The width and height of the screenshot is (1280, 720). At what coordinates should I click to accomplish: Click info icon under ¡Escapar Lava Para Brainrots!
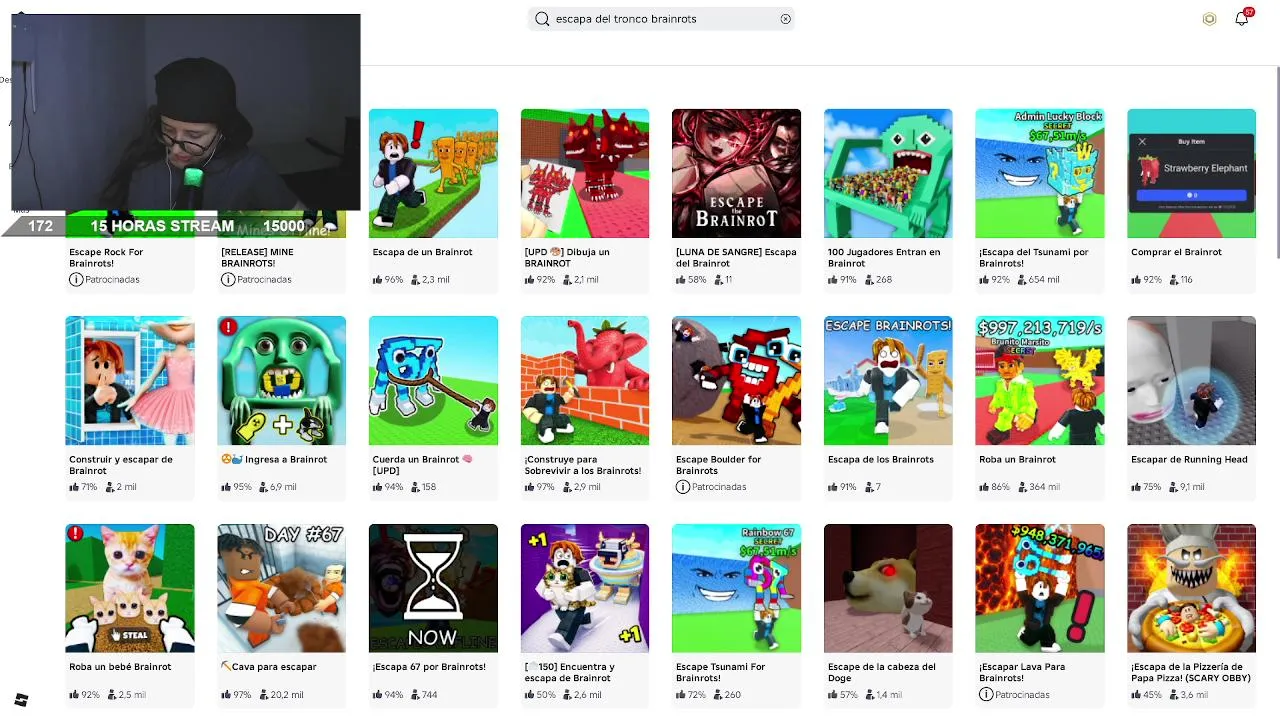(986, 694)
